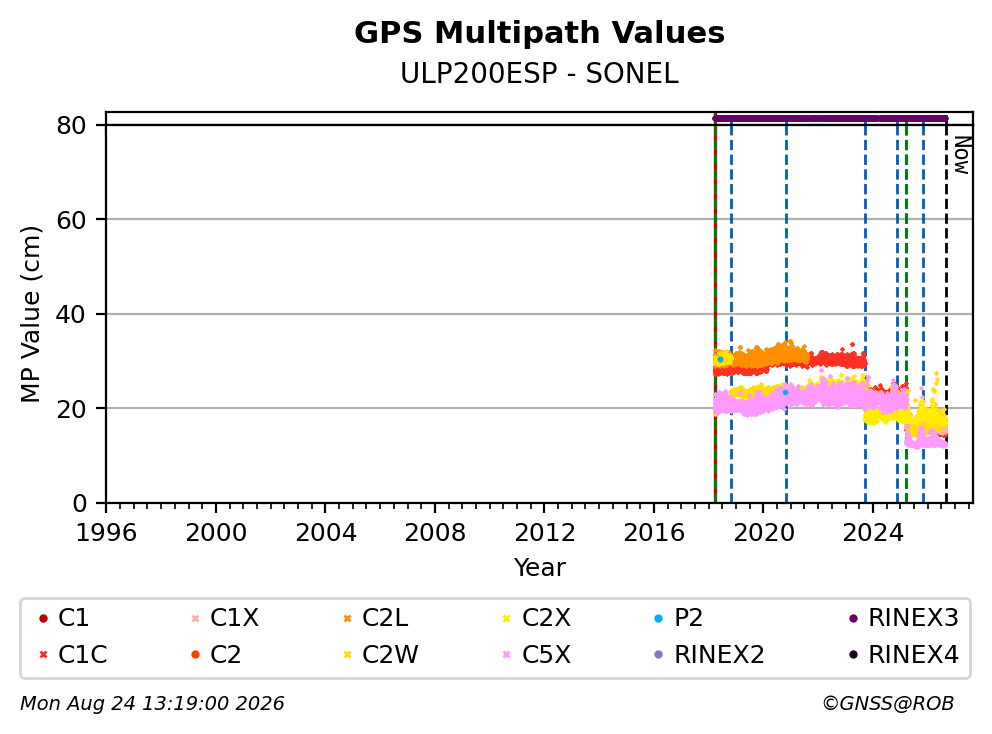The width and height of the screenshot is (992, 734).
Task: Click the RINEX3 purple legend dot
Action: click(853, 618)
